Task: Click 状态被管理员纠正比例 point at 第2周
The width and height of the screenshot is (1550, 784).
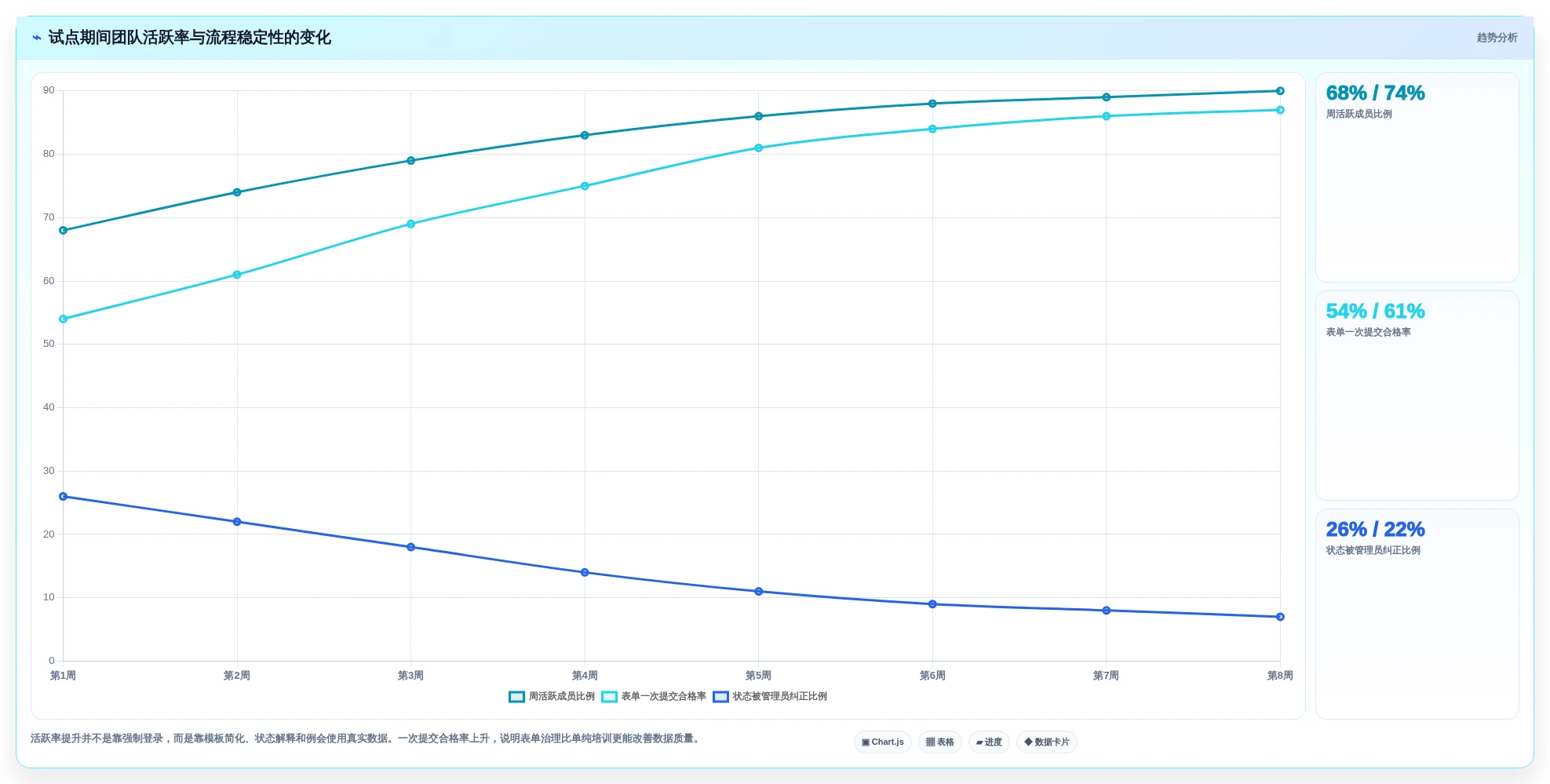Action: click(x=237, y=522)
